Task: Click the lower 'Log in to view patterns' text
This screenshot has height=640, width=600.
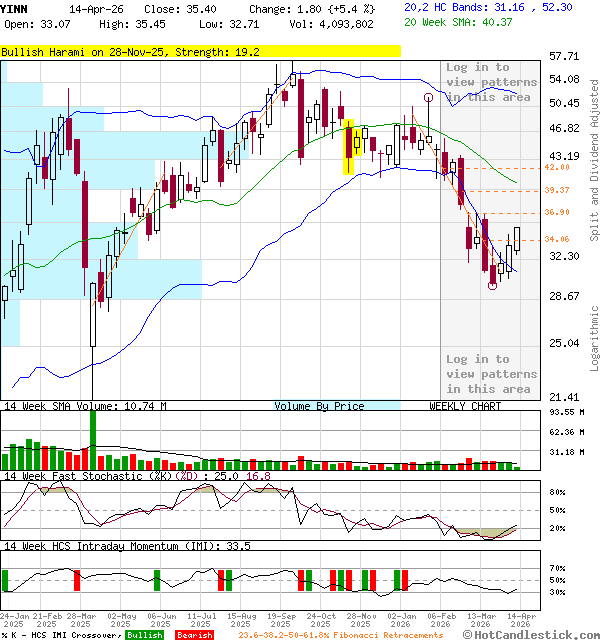Action: tap(491, 374)
